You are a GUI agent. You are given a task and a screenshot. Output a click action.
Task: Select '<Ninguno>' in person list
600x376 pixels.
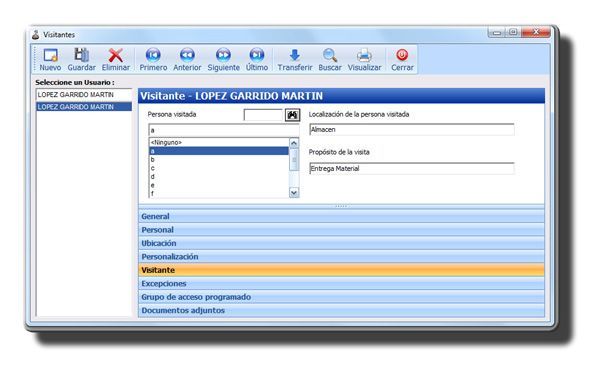click(x=219, y=142)
